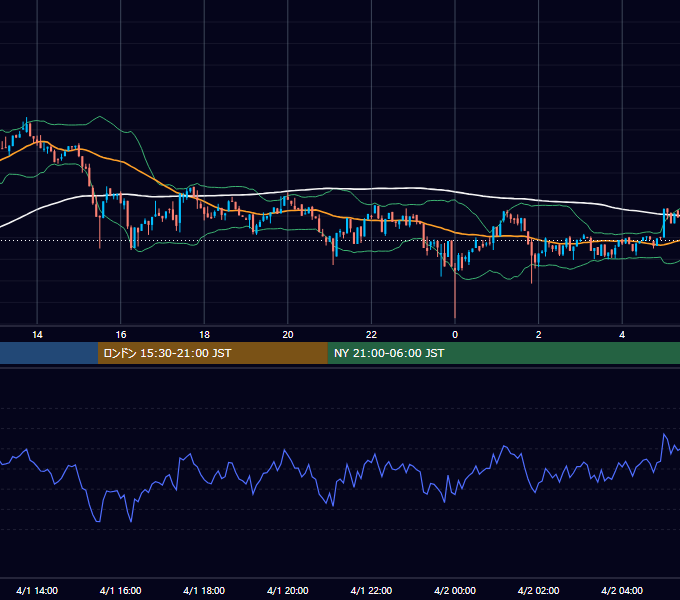Click the 4/2 00:00 label on oscillator axis

(x=455, y=590)
